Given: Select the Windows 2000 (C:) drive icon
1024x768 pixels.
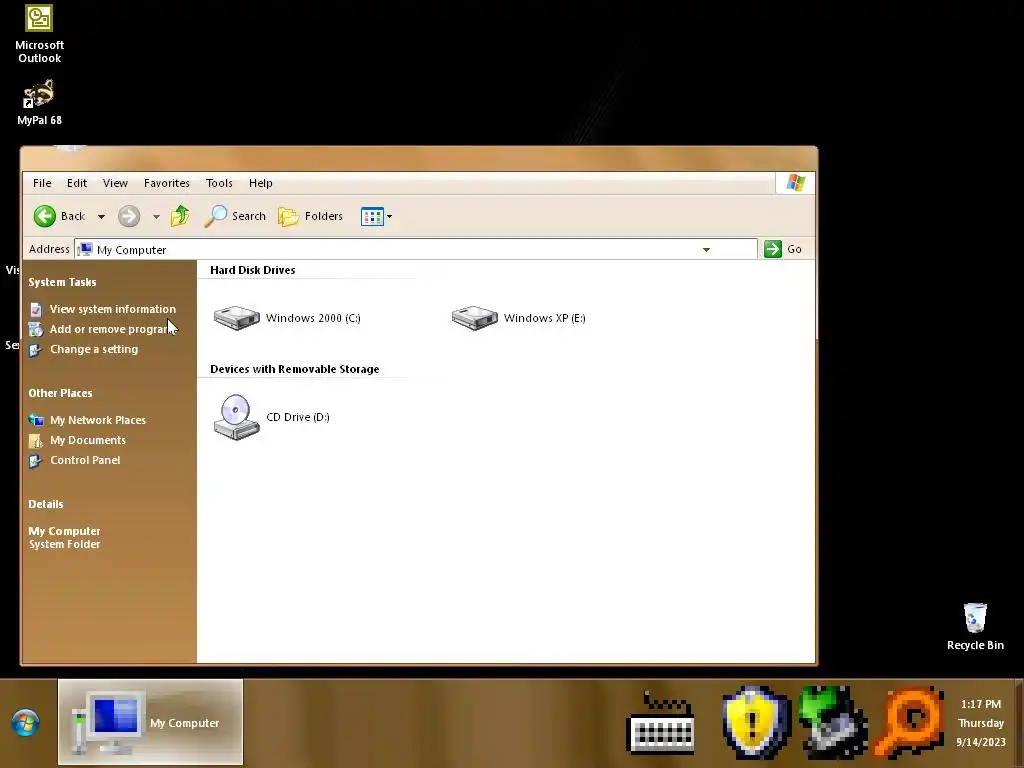Looking at the screenshot, I should point(236,318).
